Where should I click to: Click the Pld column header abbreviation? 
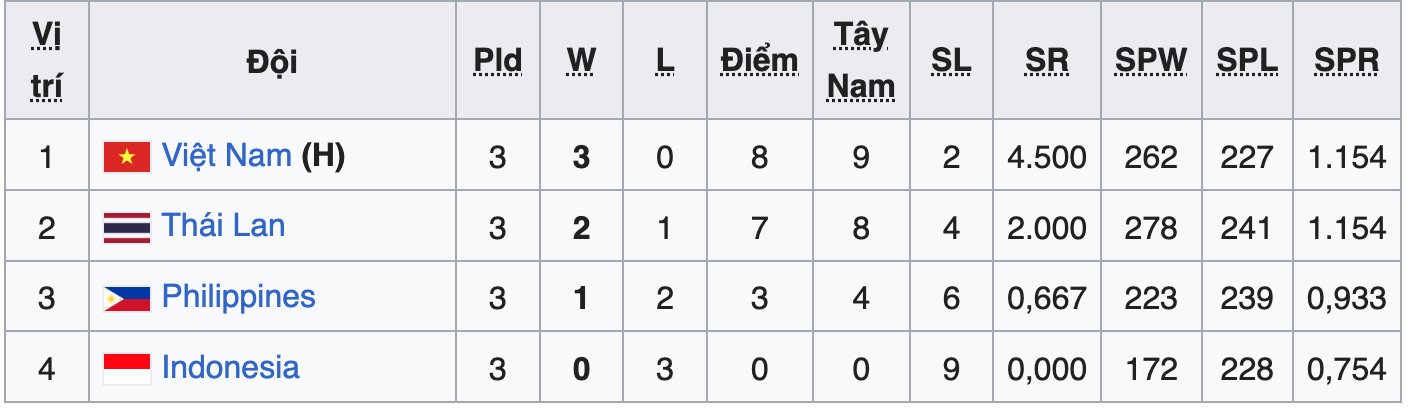click(x=498, y=62)
